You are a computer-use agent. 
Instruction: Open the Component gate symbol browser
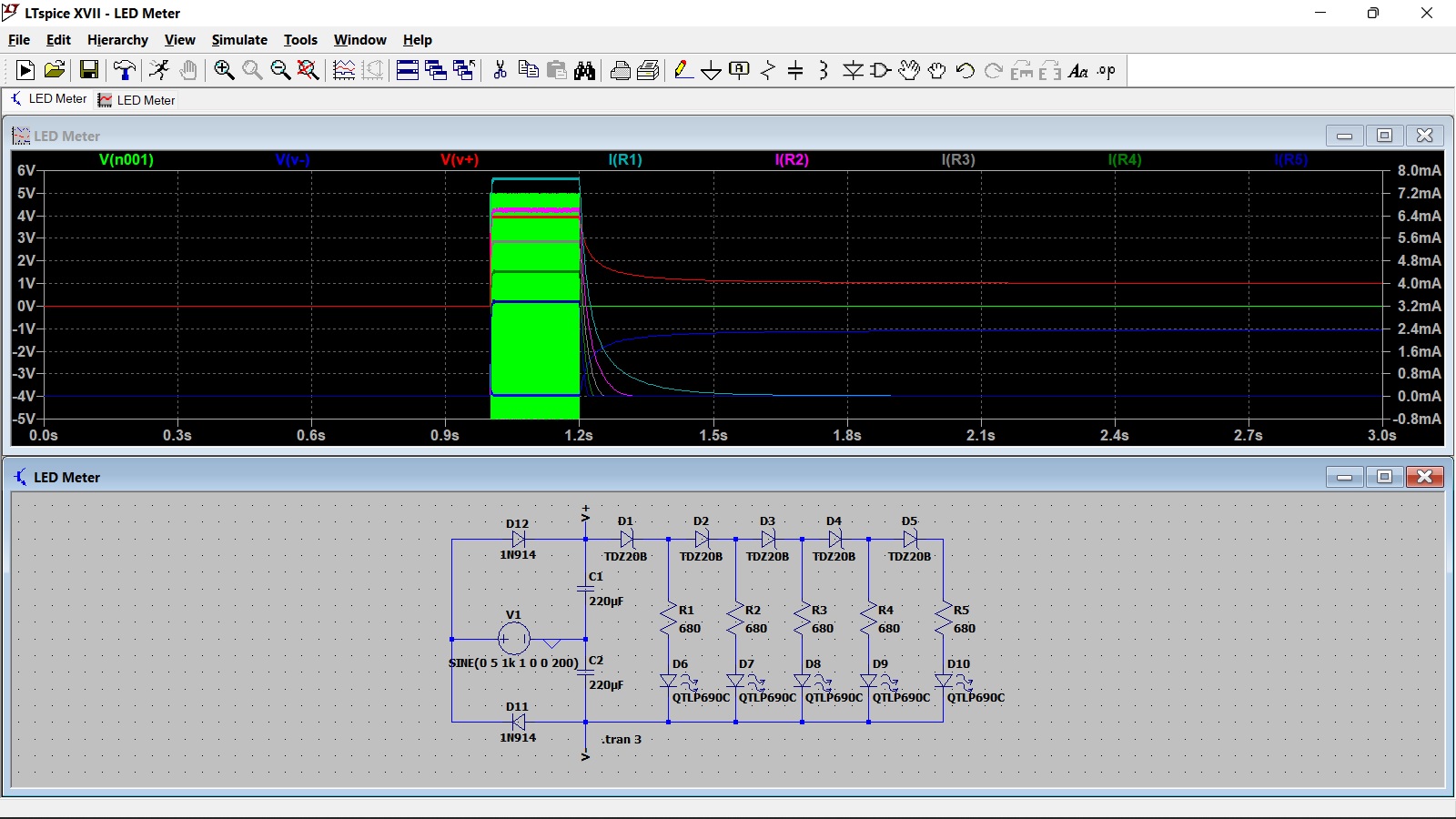pos(881,70)
